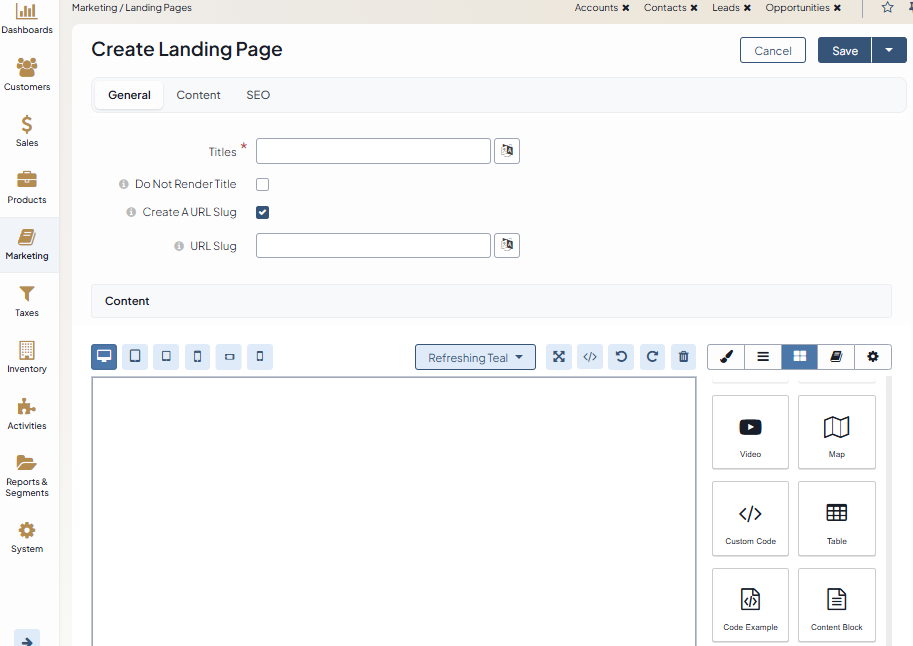Switch to the SEO tab
913x646 pixels.
tap(258, 95)
